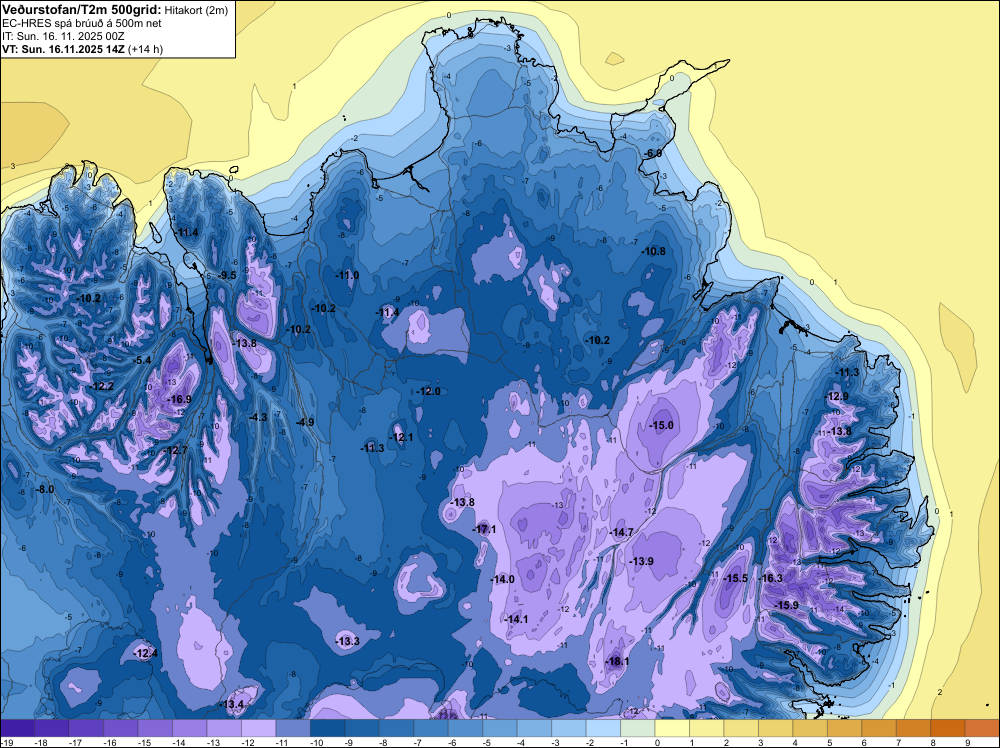Click the -15.9 temperature label
Screen dimensions: 1000x748
tap(786, 605)
